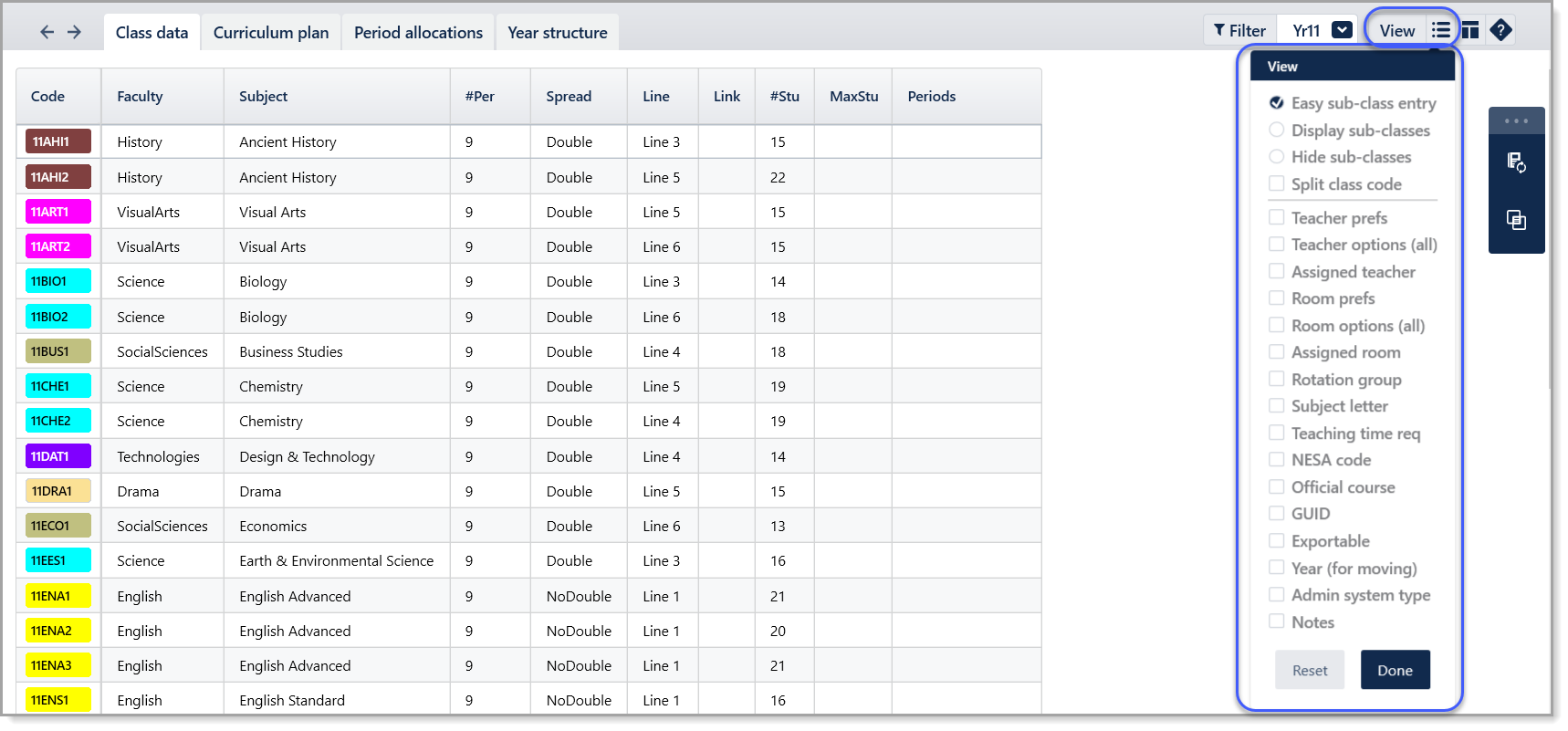Click the Link column header
This screenshot has width=1568, height=731.
(727, 96)
